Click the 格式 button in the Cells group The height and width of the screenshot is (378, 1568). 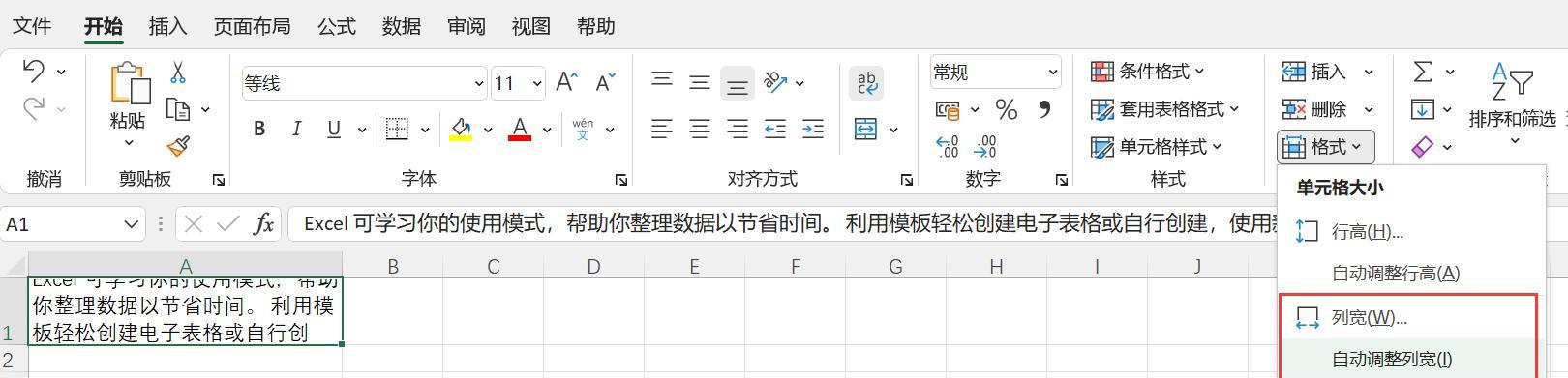(x=1325, y=147)
